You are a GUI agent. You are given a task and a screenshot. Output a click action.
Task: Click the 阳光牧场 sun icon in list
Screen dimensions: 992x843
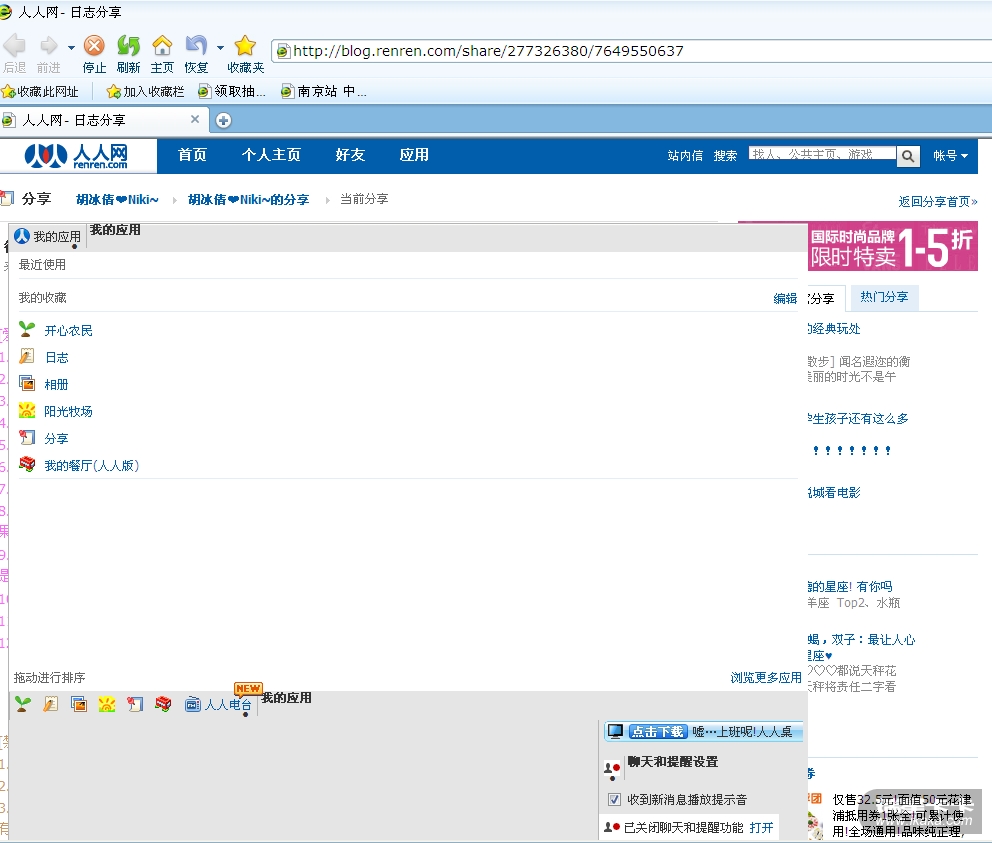click(x=27, y=410)
